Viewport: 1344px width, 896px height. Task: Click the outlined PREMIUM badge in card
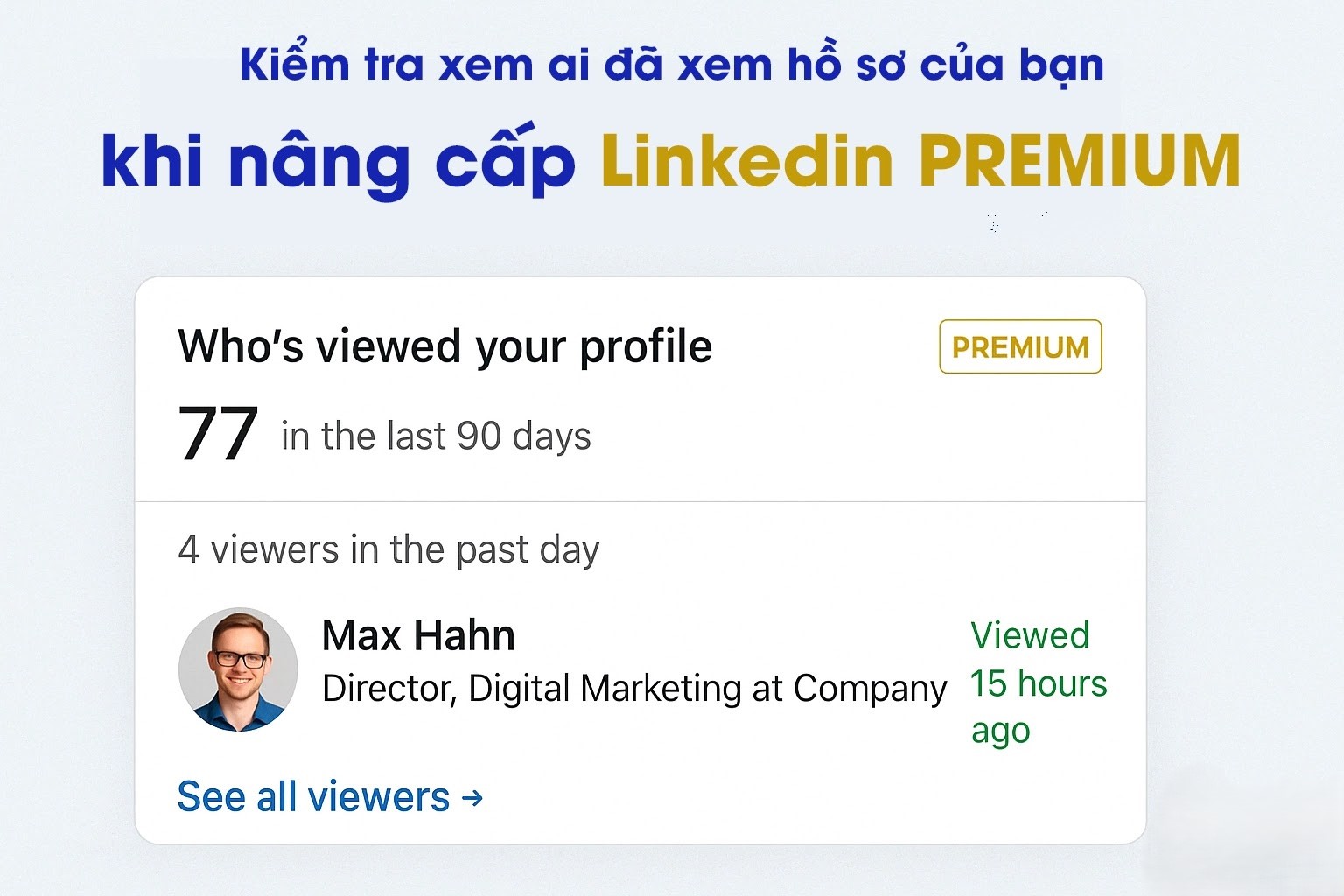[x=1020, y=347]
